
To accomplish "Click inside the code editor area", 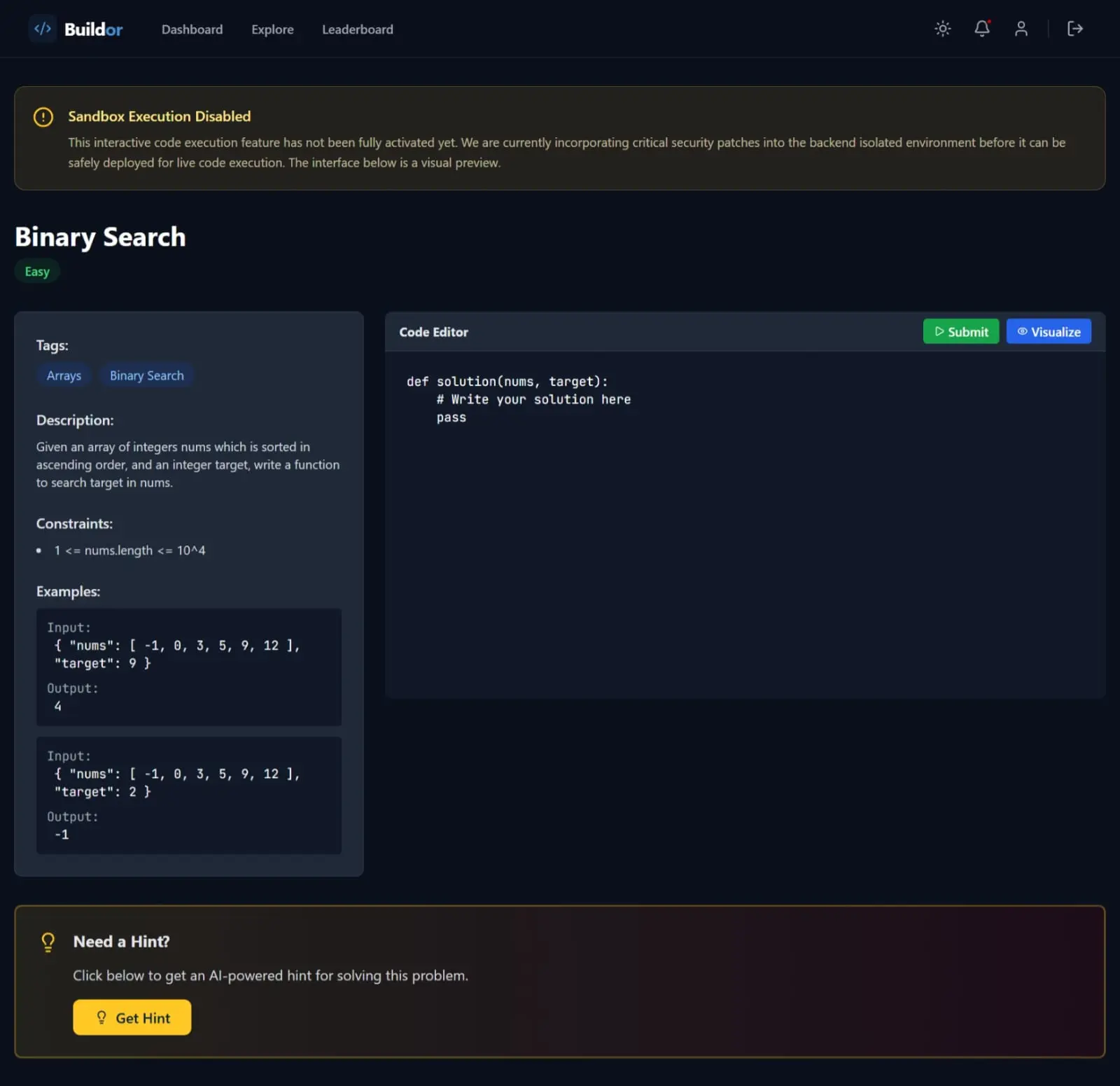I will click(745, 524).
